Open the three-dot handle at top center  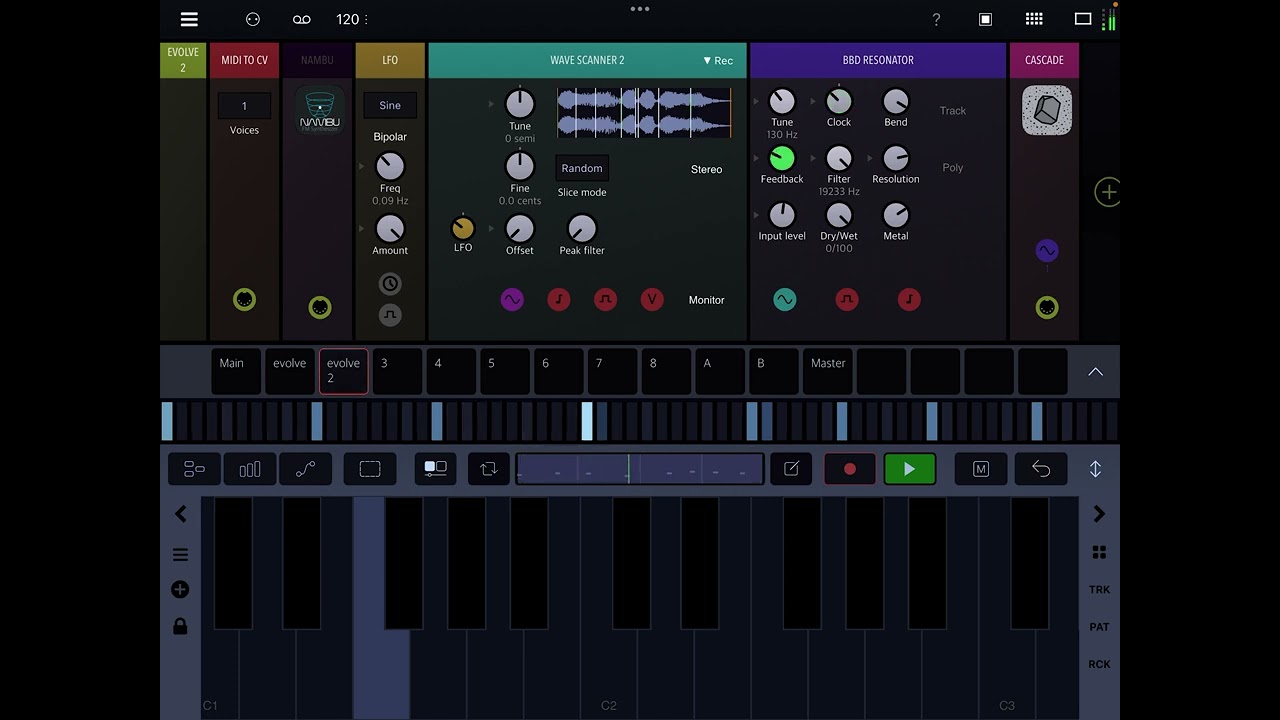(x=640, y=9)
